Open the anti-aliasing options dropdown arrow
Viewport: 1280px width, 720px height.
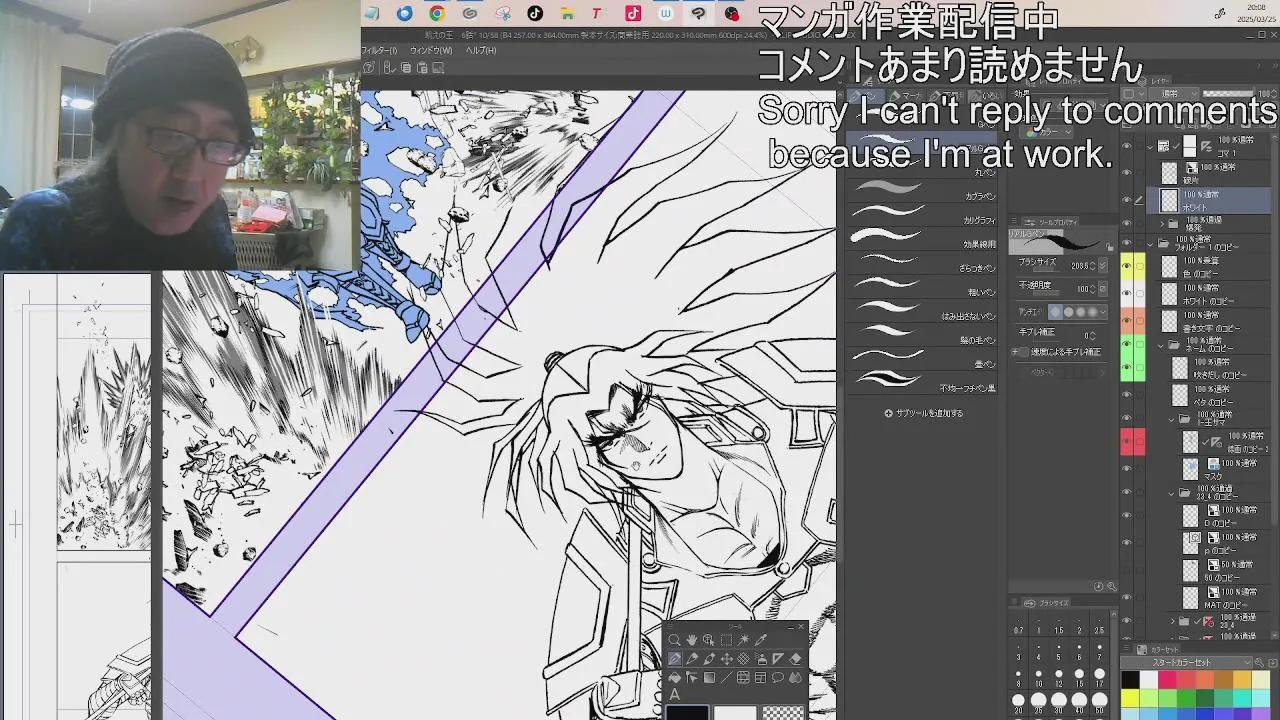(1103, 312)
